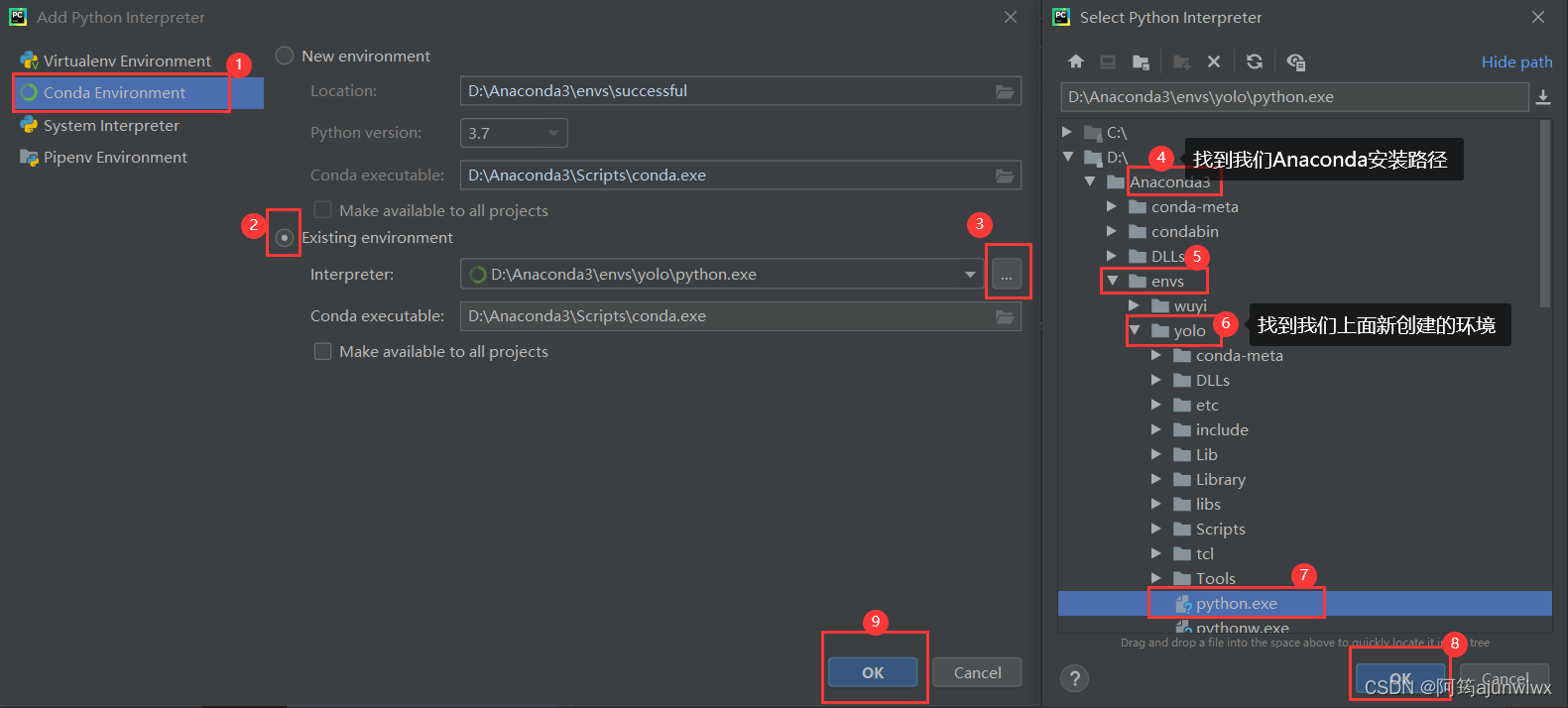Click the System Interpreter Python icon
The image size is (1568, 708).
point(30,125)
